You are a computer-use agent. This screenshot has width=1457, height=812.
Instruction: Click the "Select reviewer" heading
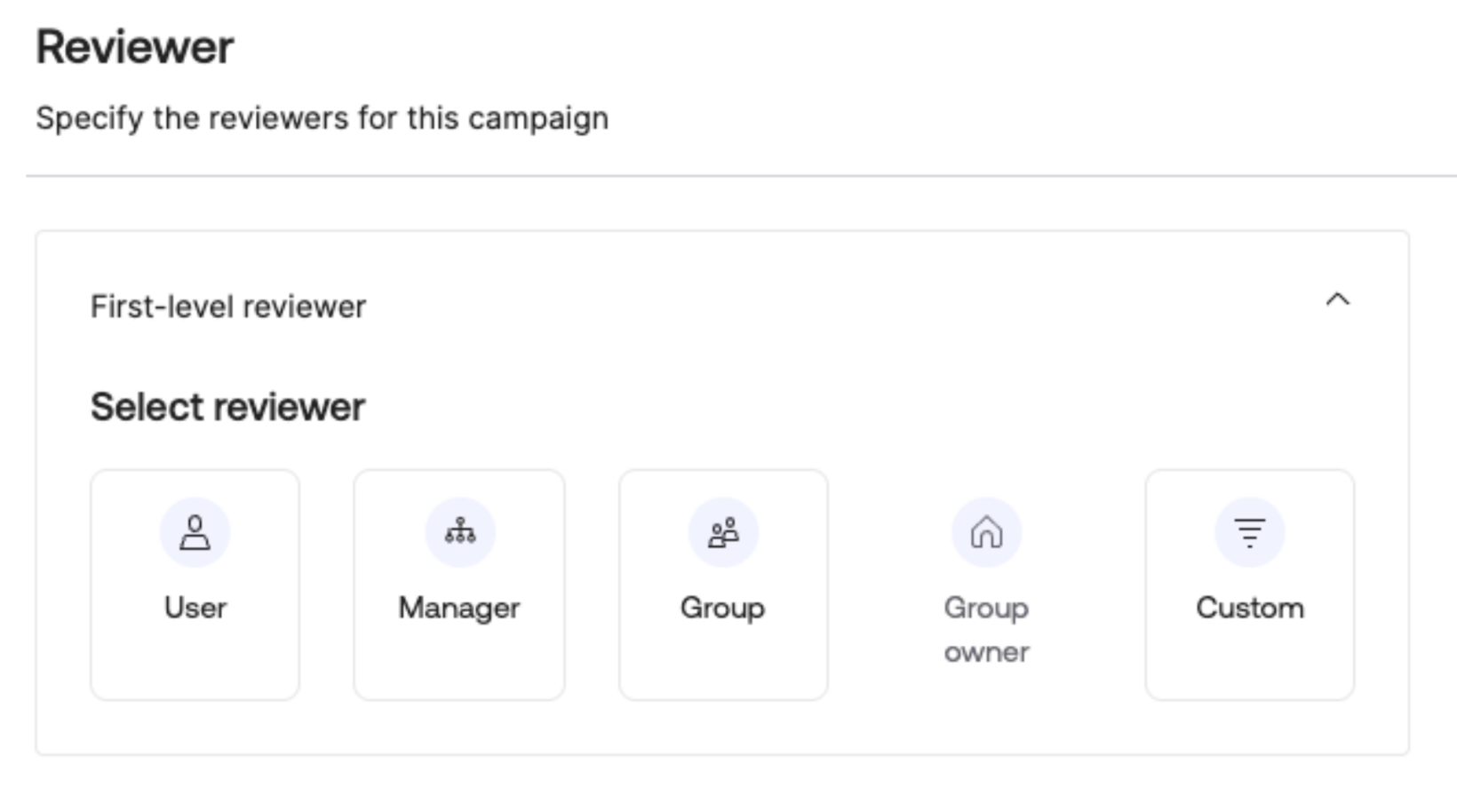click(227, 407)
